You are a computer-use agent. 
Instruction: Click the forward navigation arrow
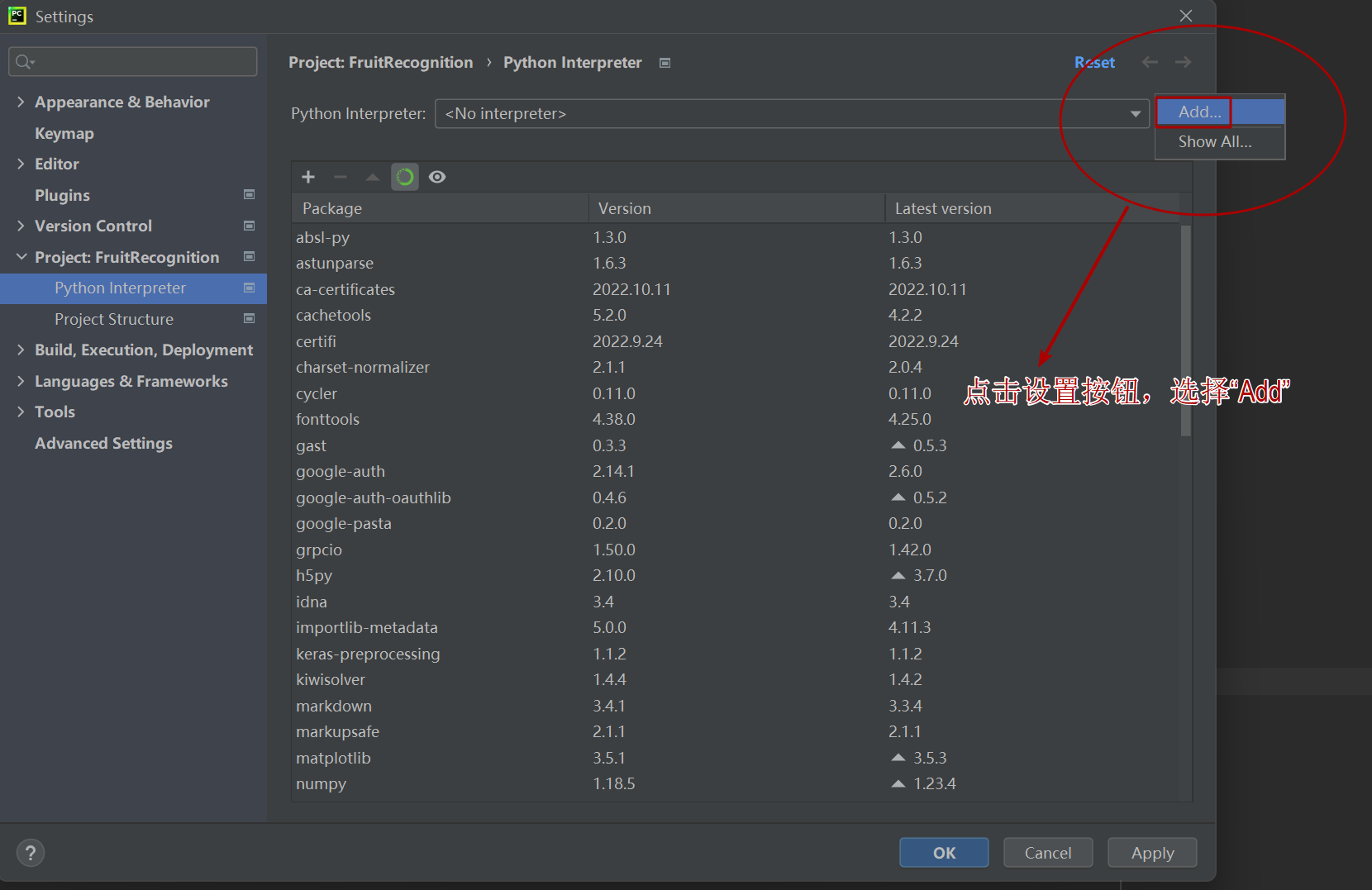click(x=1184, y=62)
